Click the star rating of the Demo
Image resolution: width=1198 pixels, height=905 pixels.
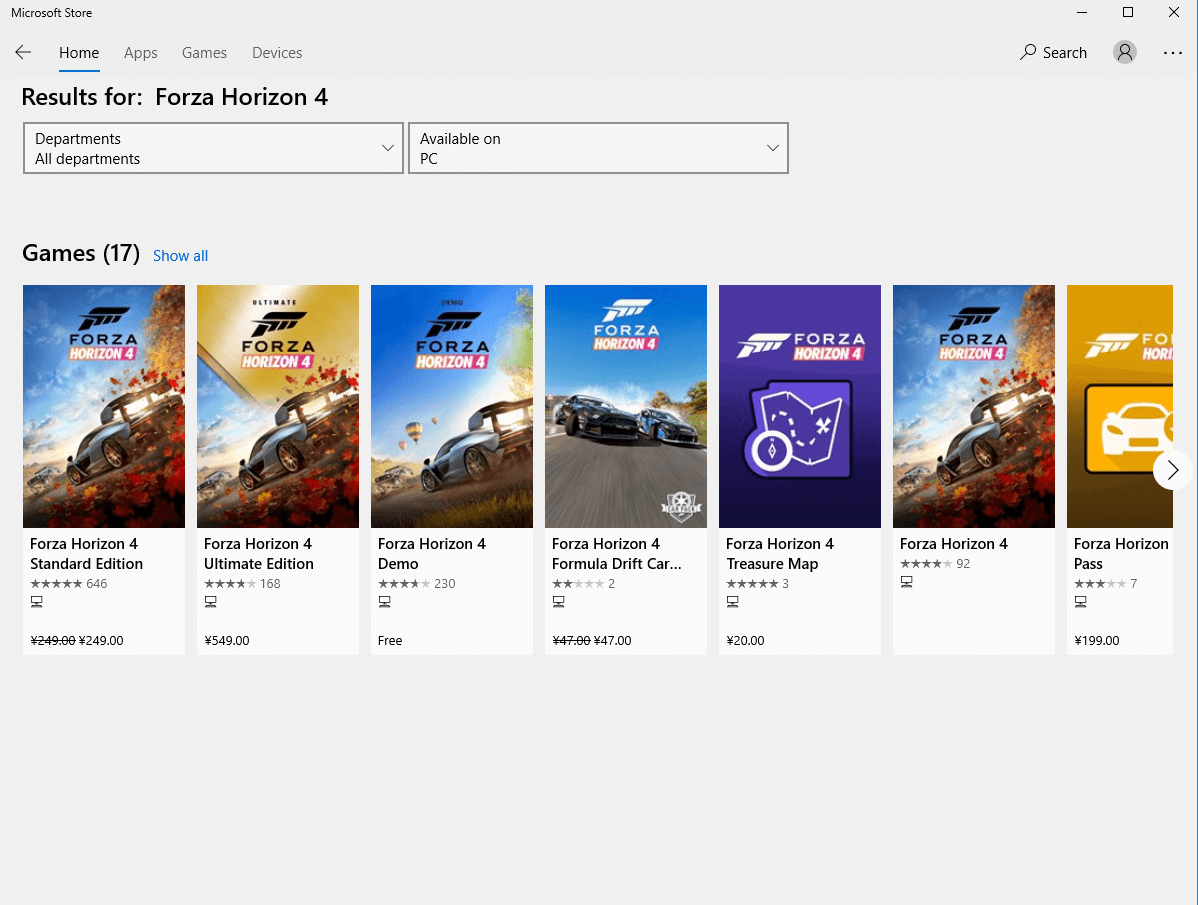(x=404, y=583)
